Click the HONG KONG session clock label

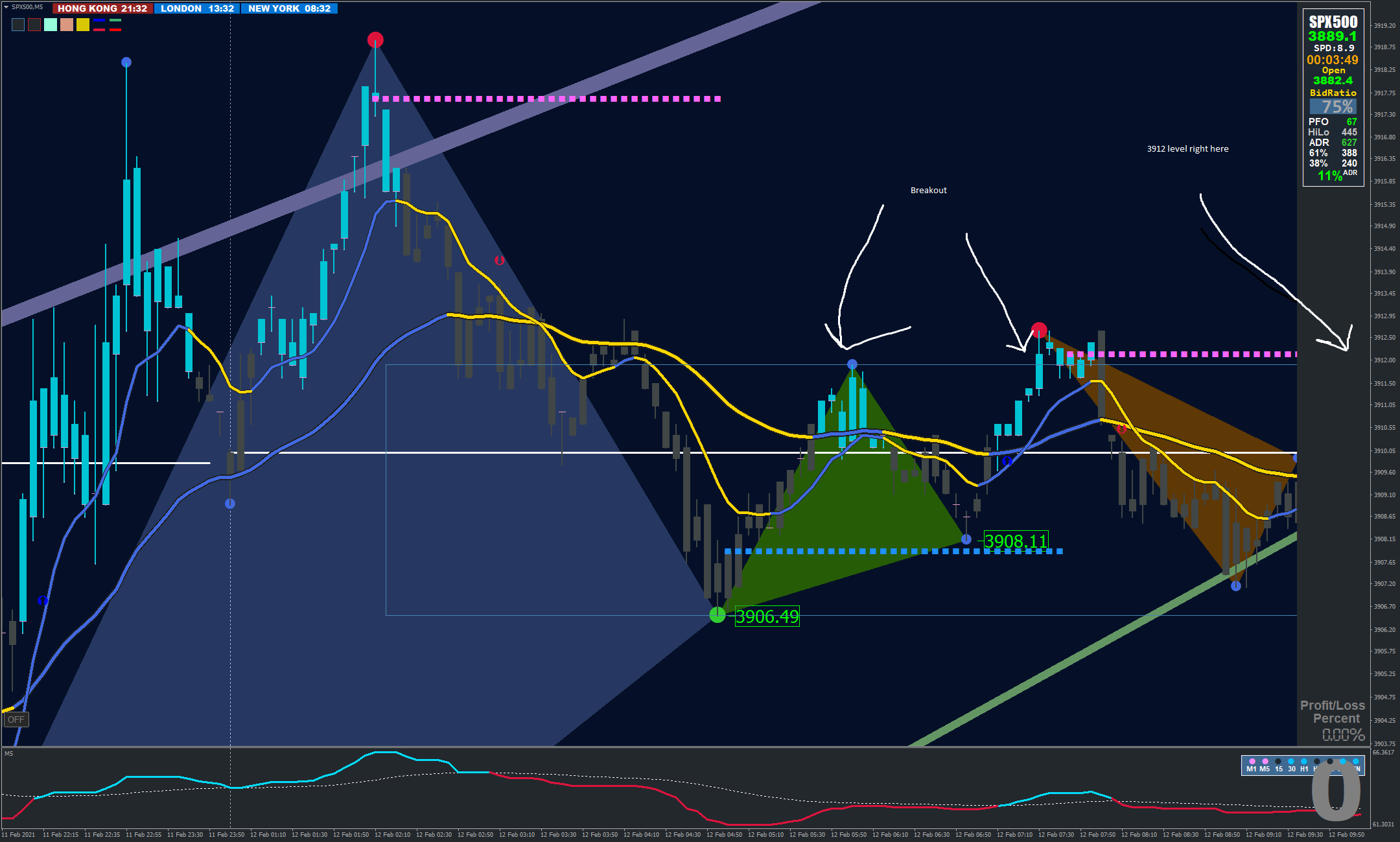[102, 8]
